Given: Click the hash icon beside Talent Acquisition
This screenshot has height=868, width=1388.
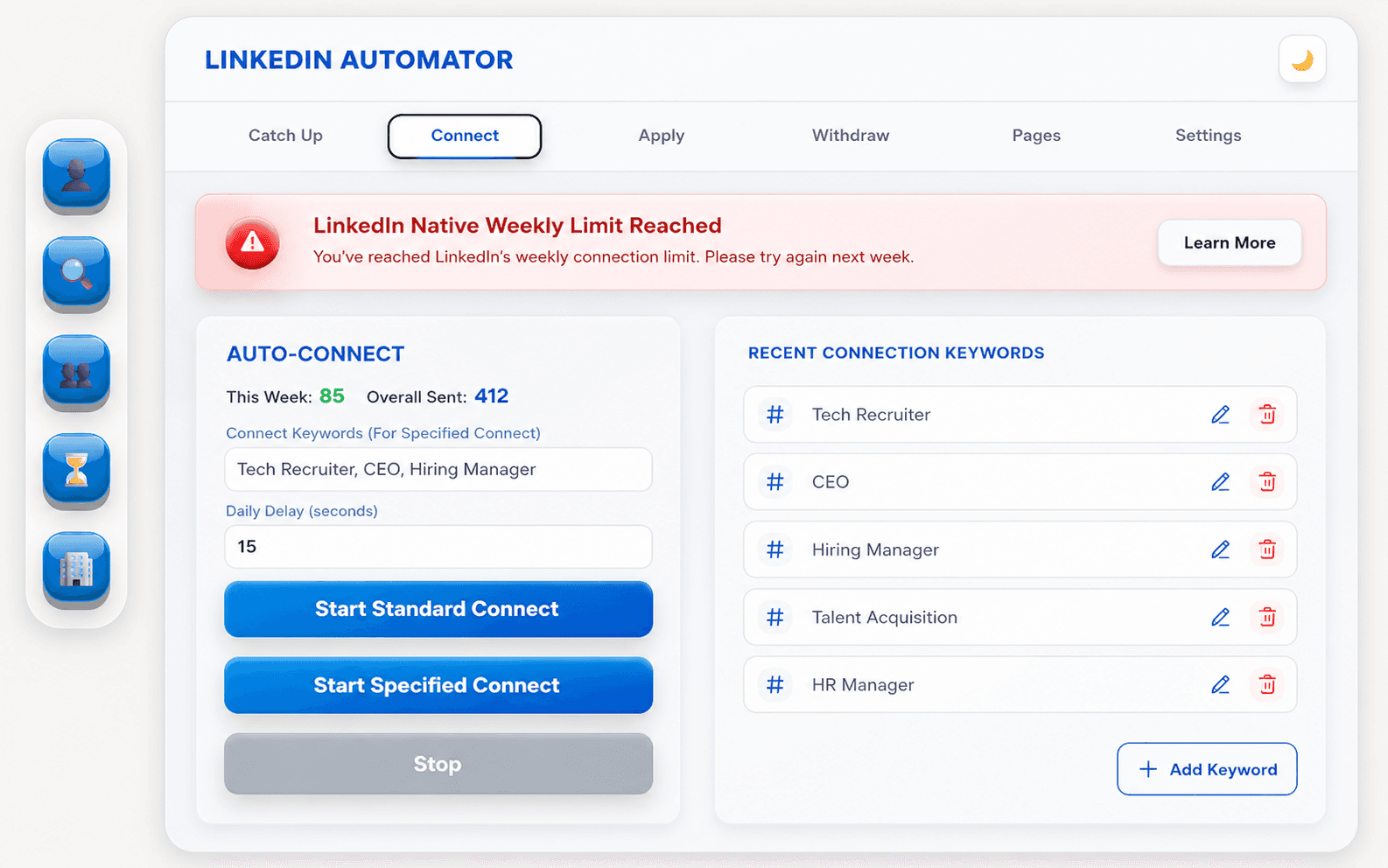Looking at the screenshot, I should coord(775,618).
